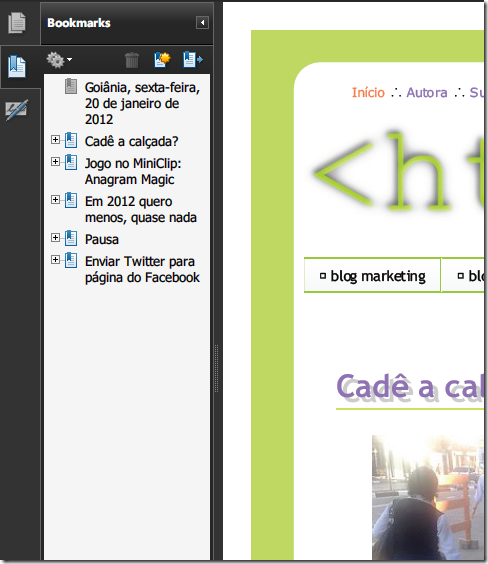Click the '<ht' blog logo header
The width and height of the screenshot is (488, 564).
click(x=398, y=172)
